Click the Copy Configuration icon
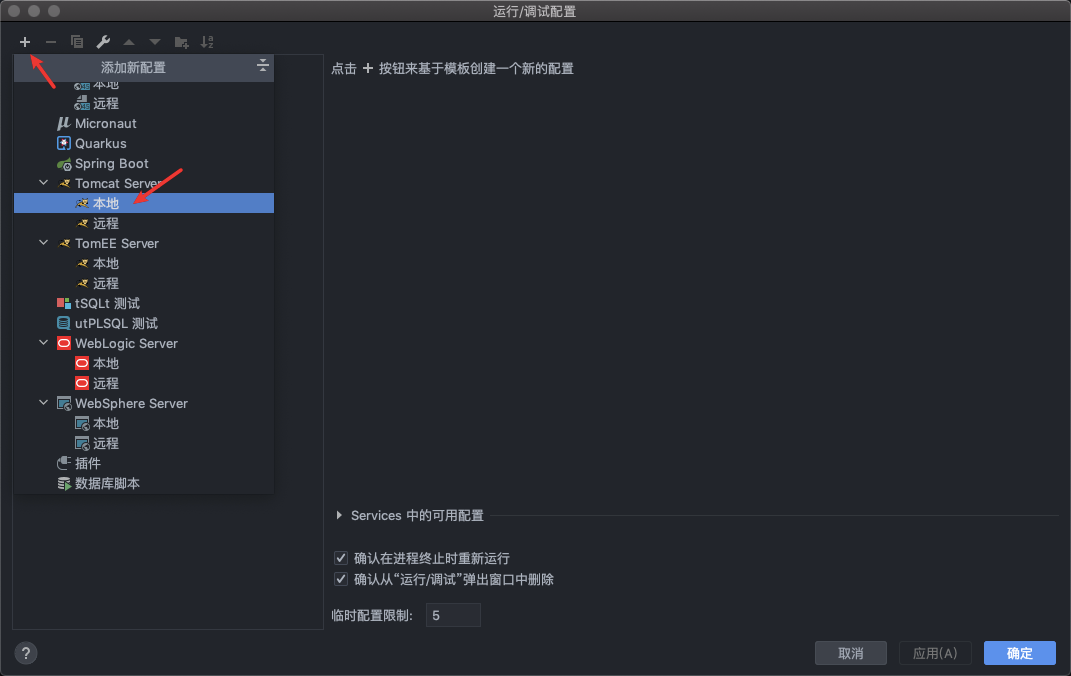Image resolution: width=1071 pixels, height=676 pixels. coord(76,42)
